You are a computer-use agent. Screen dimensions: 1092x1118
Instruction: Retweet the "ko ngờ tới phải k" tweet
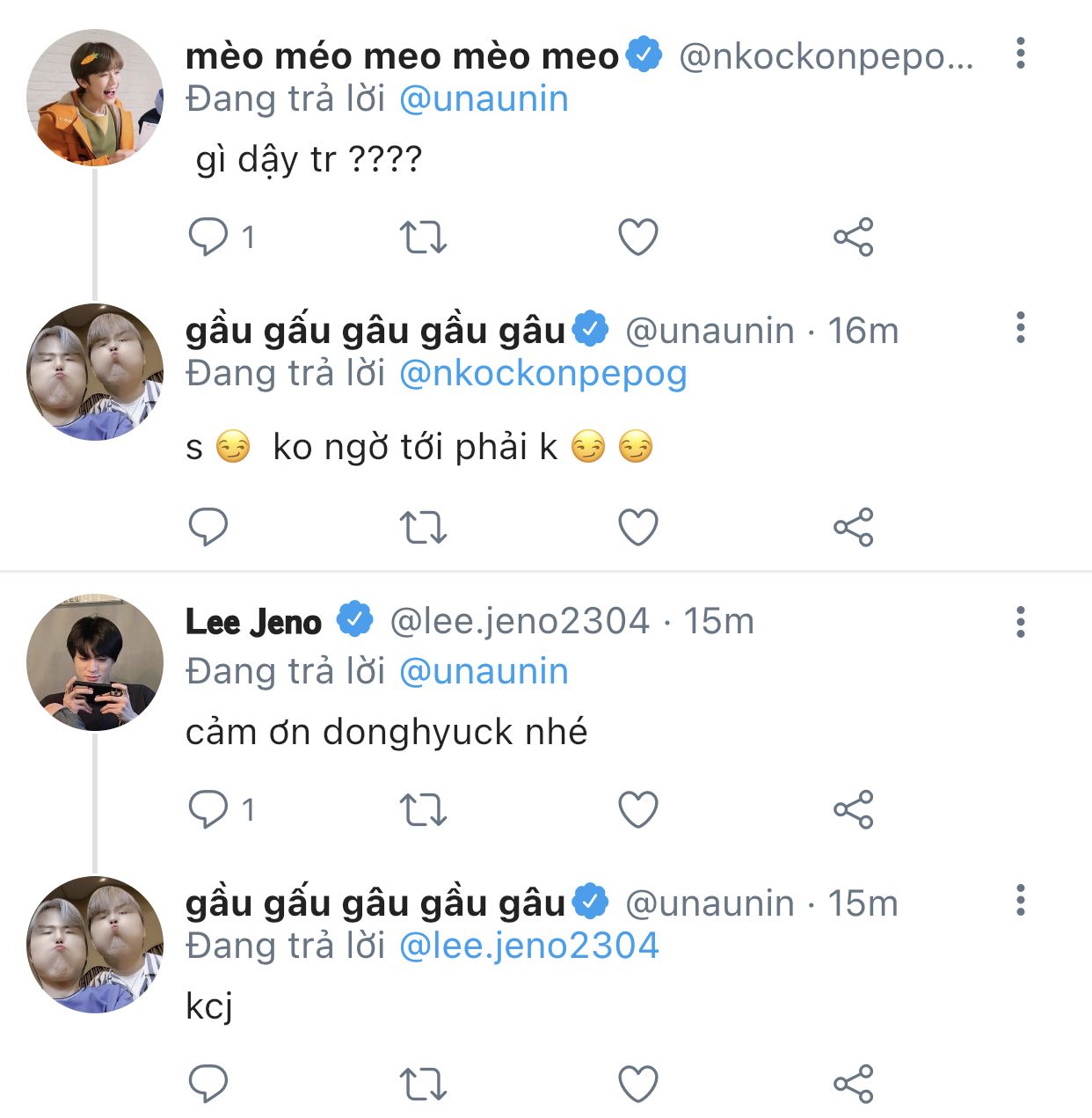coord(423,528)
